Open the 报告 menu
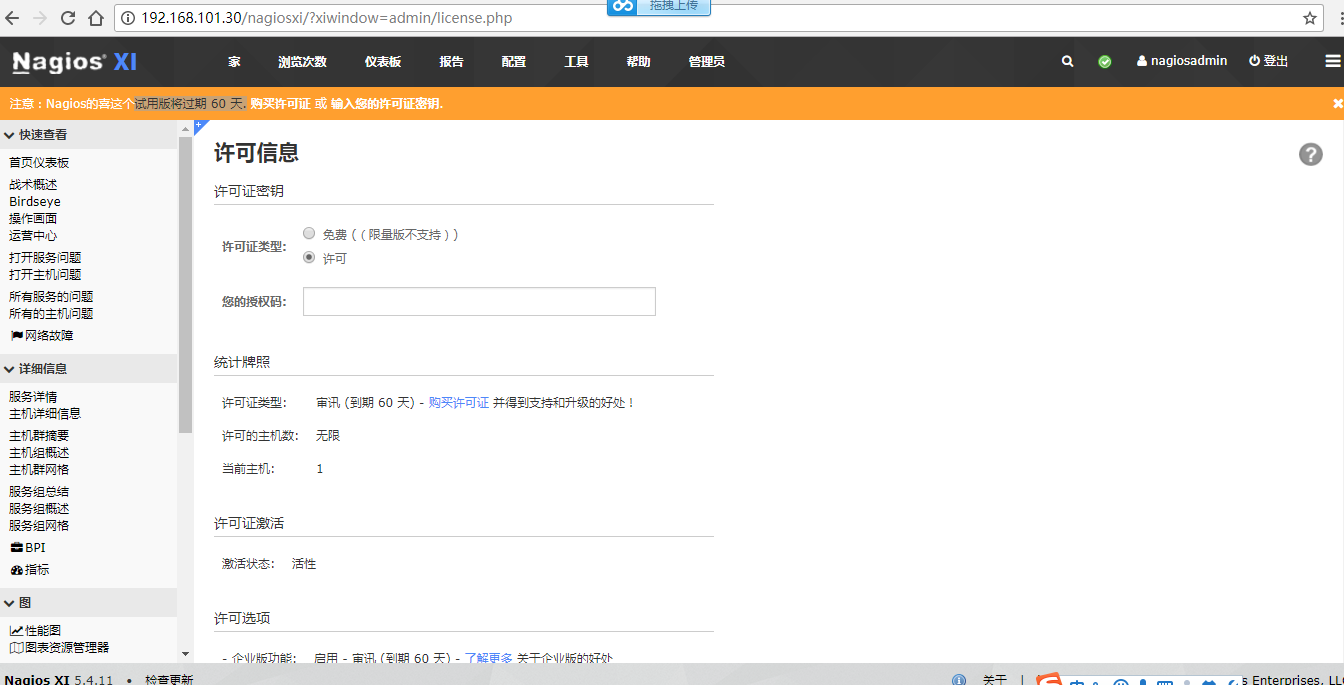 [x=451, y=62]
